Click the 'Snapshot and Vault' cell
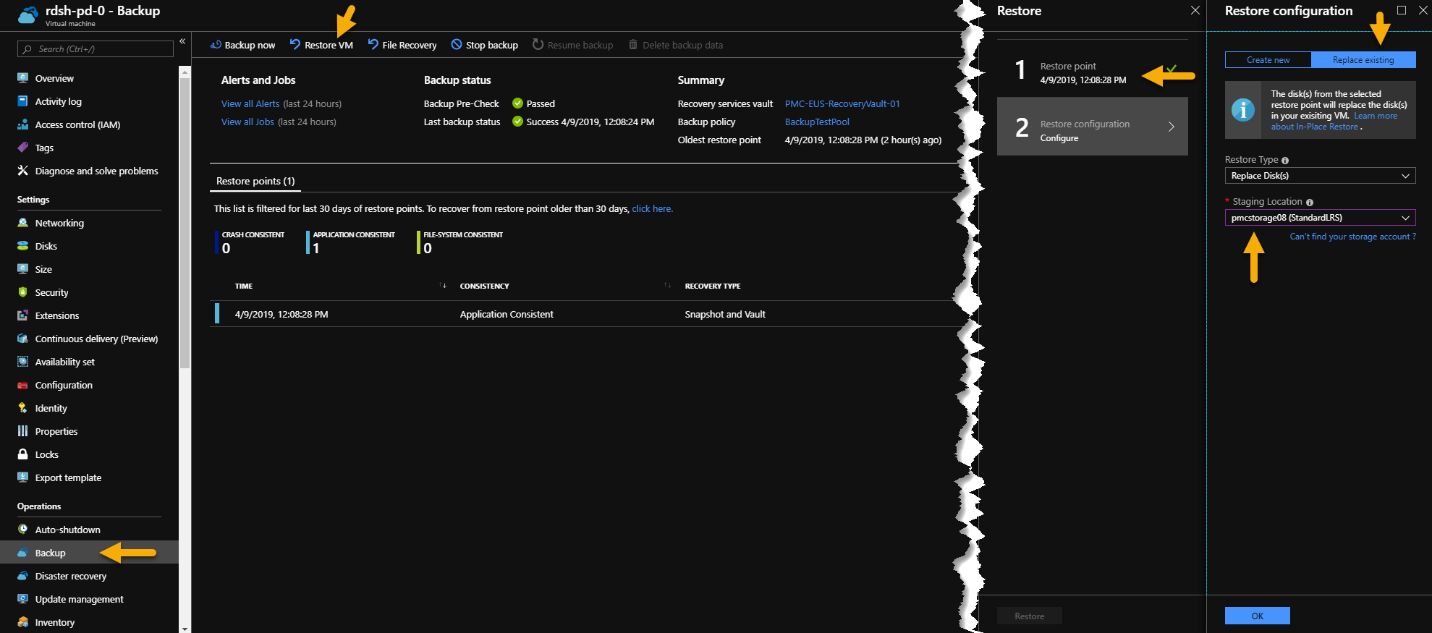 (727, 314)
